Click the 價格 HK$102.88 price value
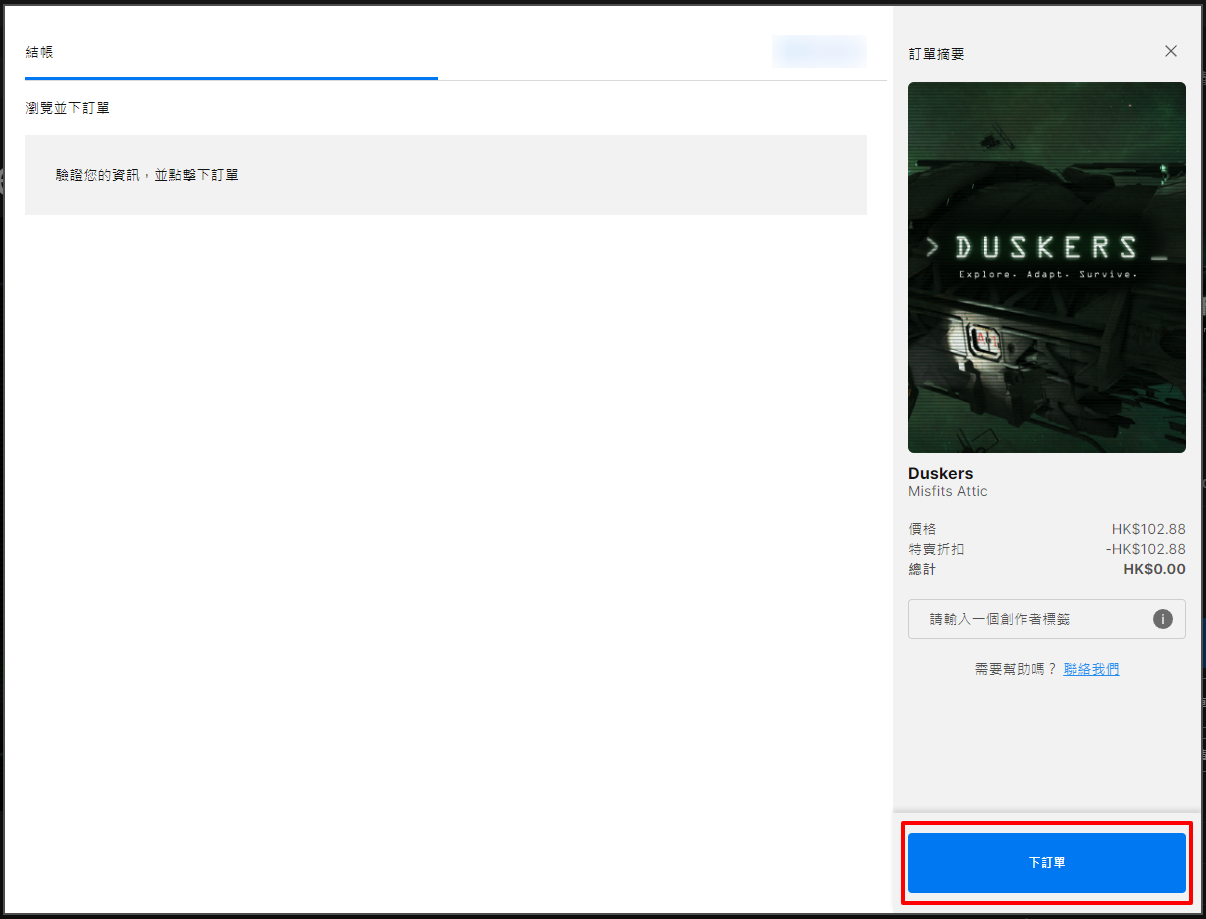The height and width of the screenshot is (919, 1206). pos(1148,529)
